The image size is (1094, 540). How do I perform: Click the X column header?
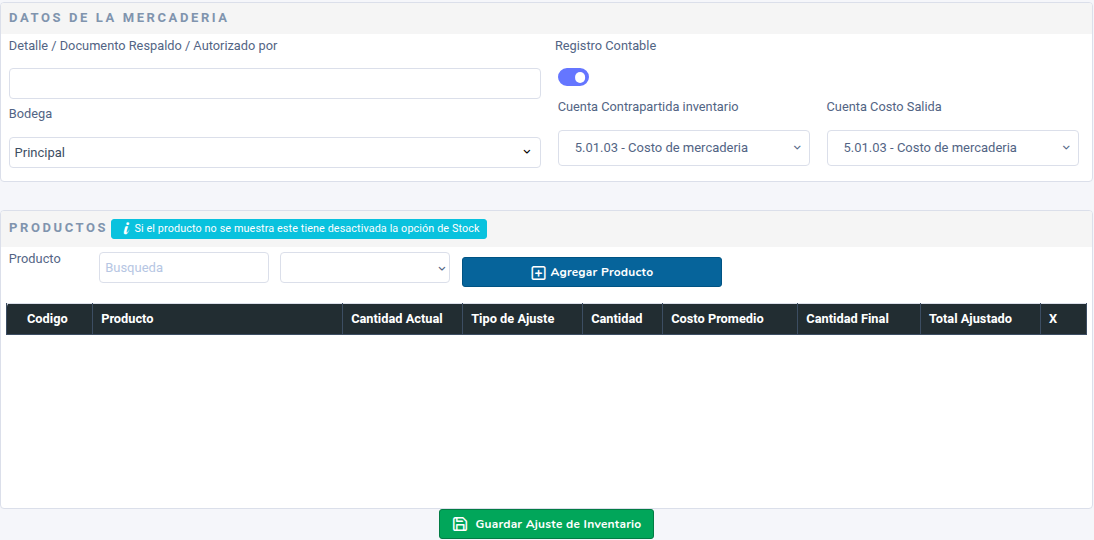point(1063,319)
